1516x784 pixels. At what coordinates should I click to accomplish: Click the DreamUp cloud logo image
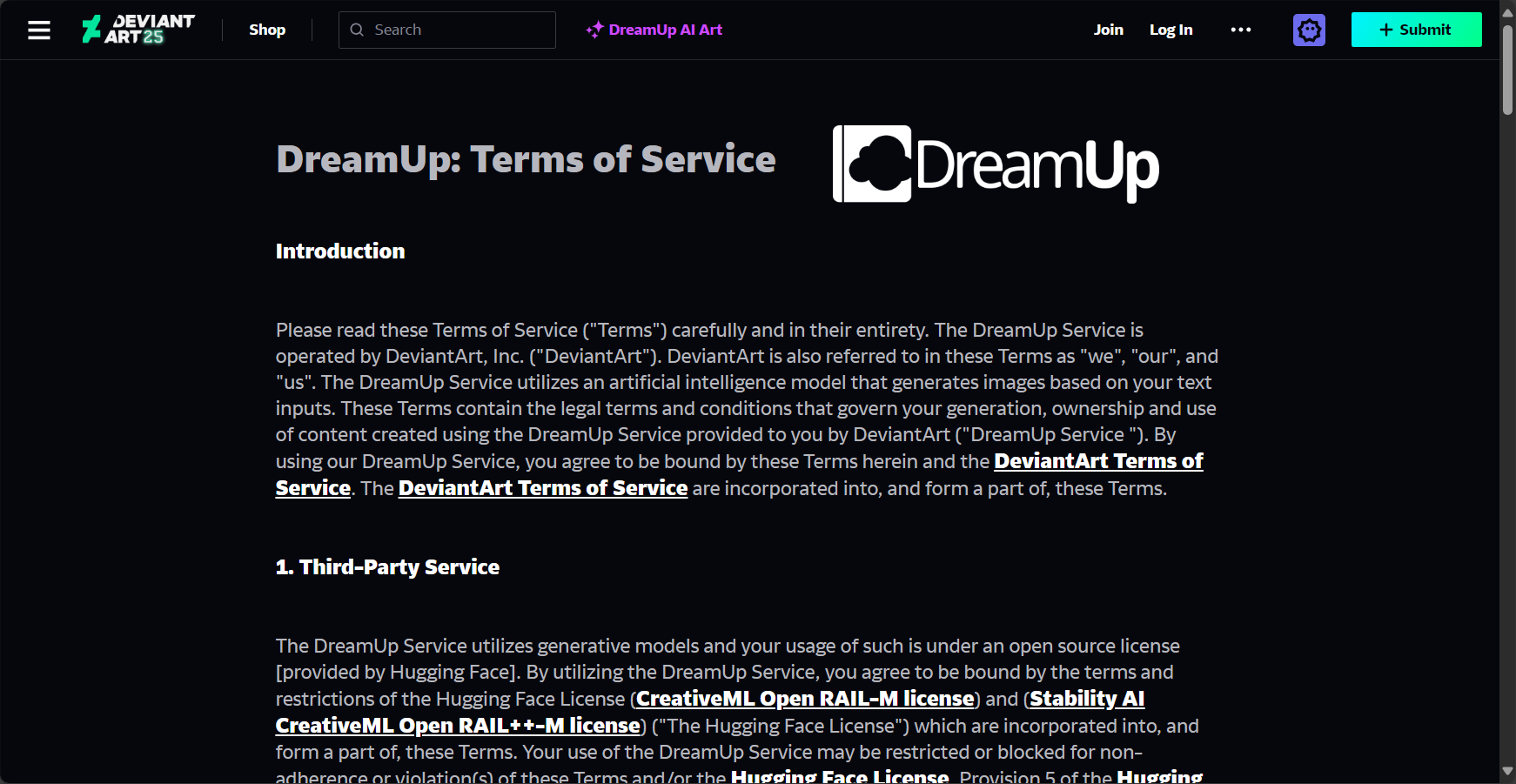pyautogui.click(x=996, y=164)
